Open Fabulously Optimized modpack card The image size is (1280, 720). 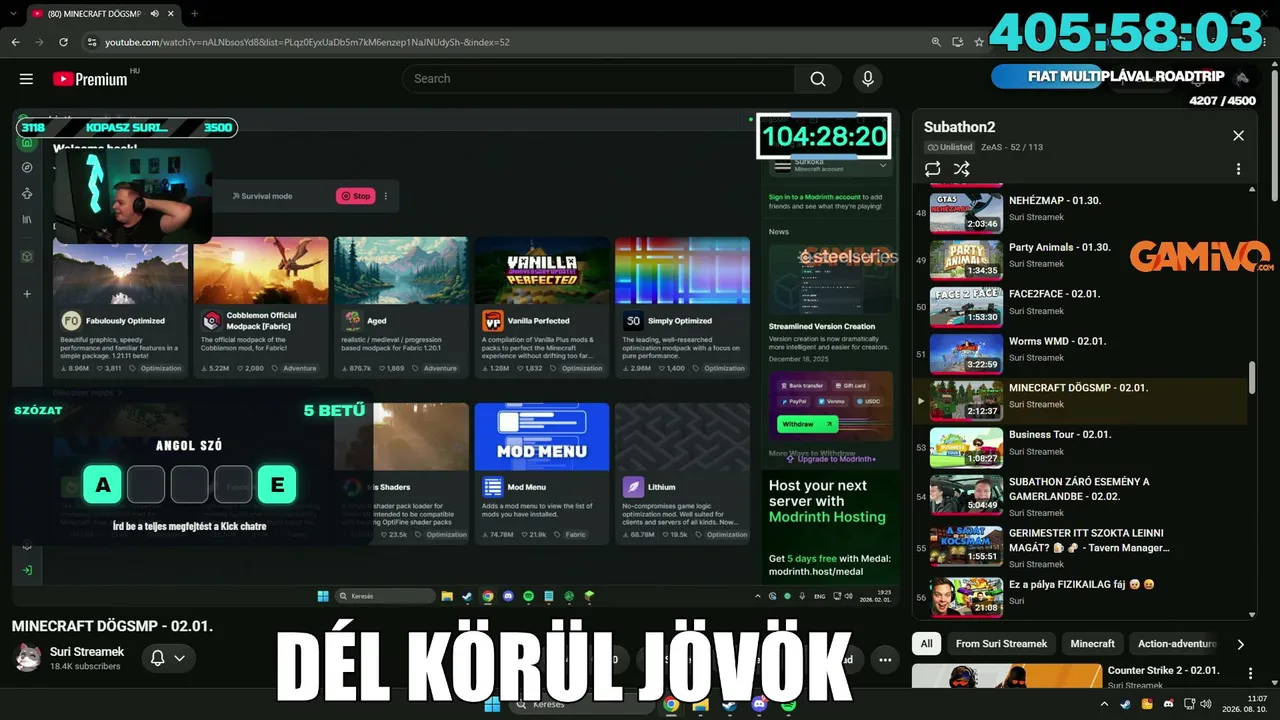[120, 306]
